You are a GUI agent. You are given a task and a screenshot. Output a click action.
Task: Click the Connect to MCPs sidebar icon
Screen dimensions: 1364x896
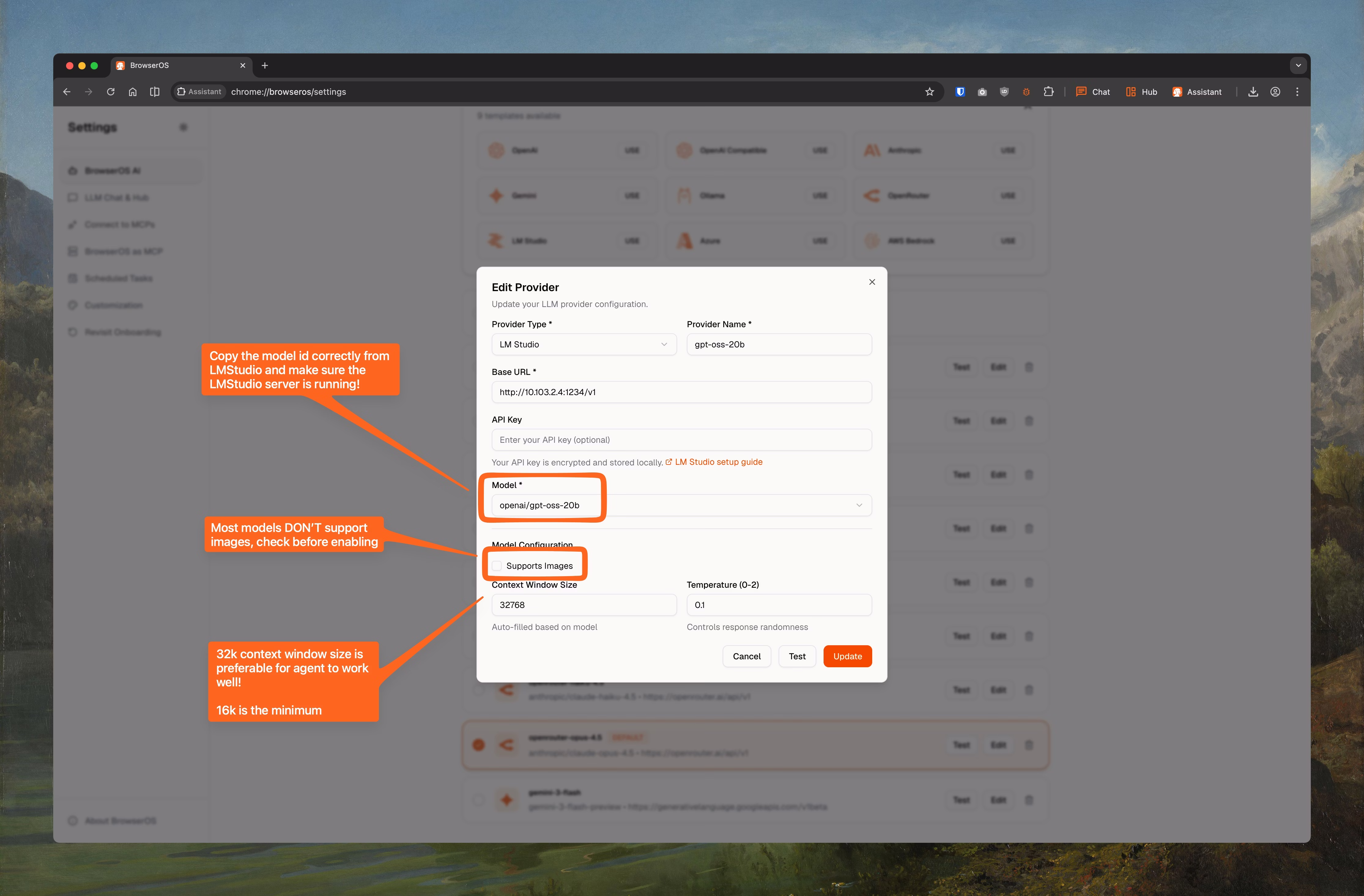point(73,224)
